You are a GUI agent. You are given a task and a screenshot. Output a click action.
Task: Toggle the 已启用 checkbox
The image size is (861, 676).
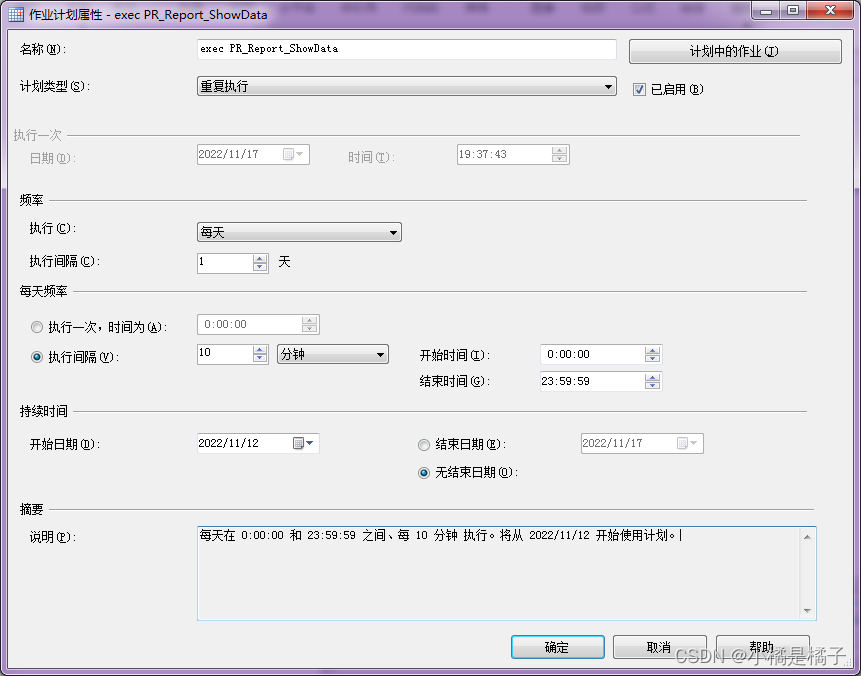637,89
